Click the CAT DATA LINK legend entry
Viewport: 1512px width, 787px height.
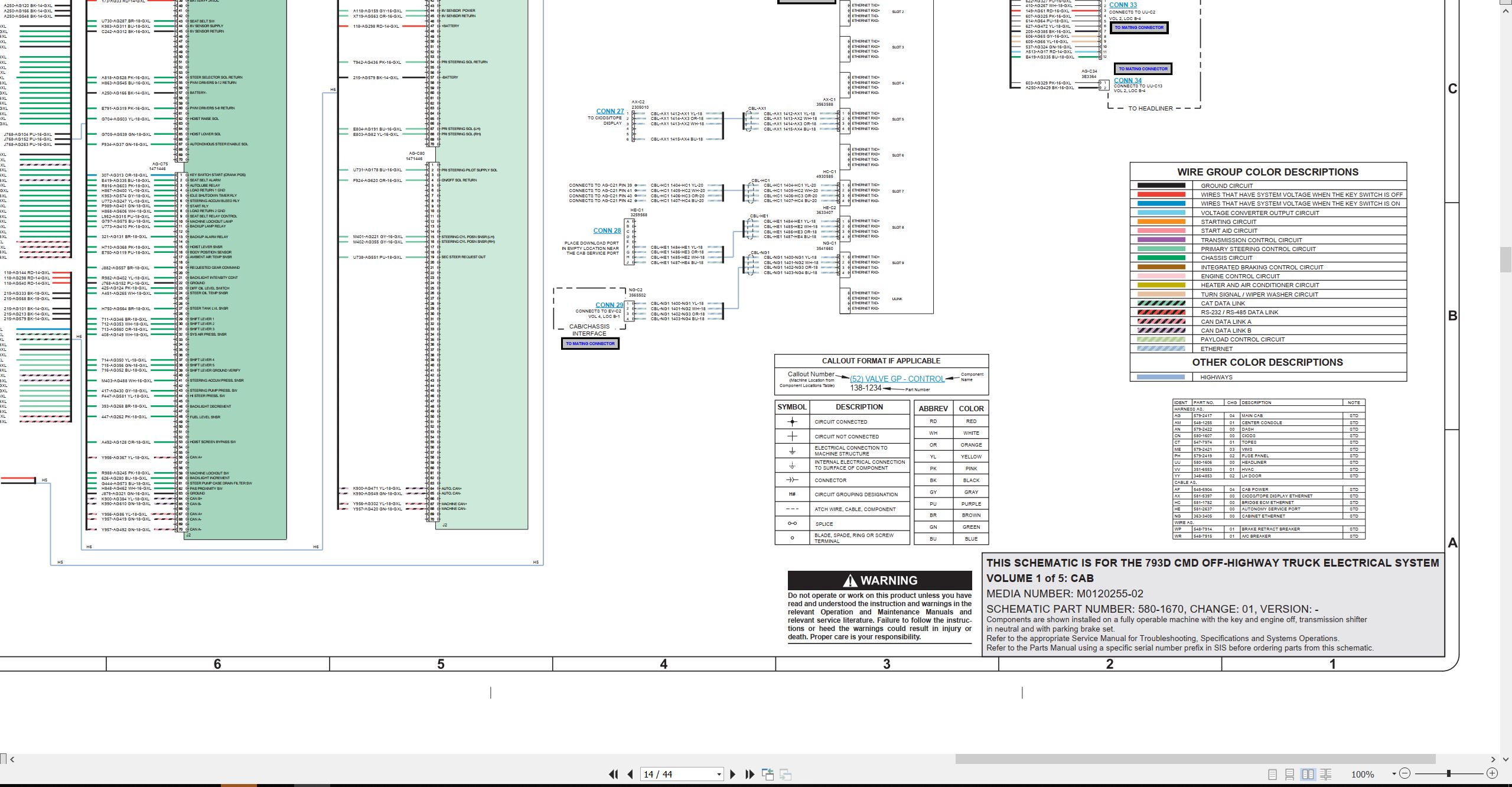point(1268,303)
